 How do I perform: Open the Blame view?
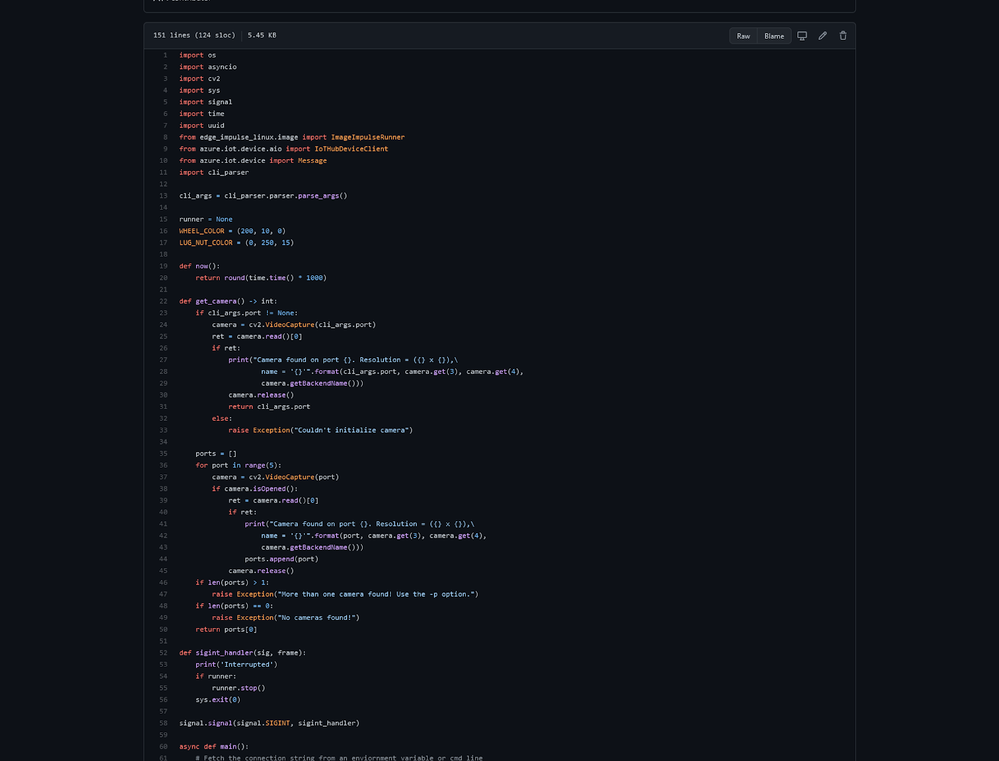pyautogui.click(x=774, y=36)
